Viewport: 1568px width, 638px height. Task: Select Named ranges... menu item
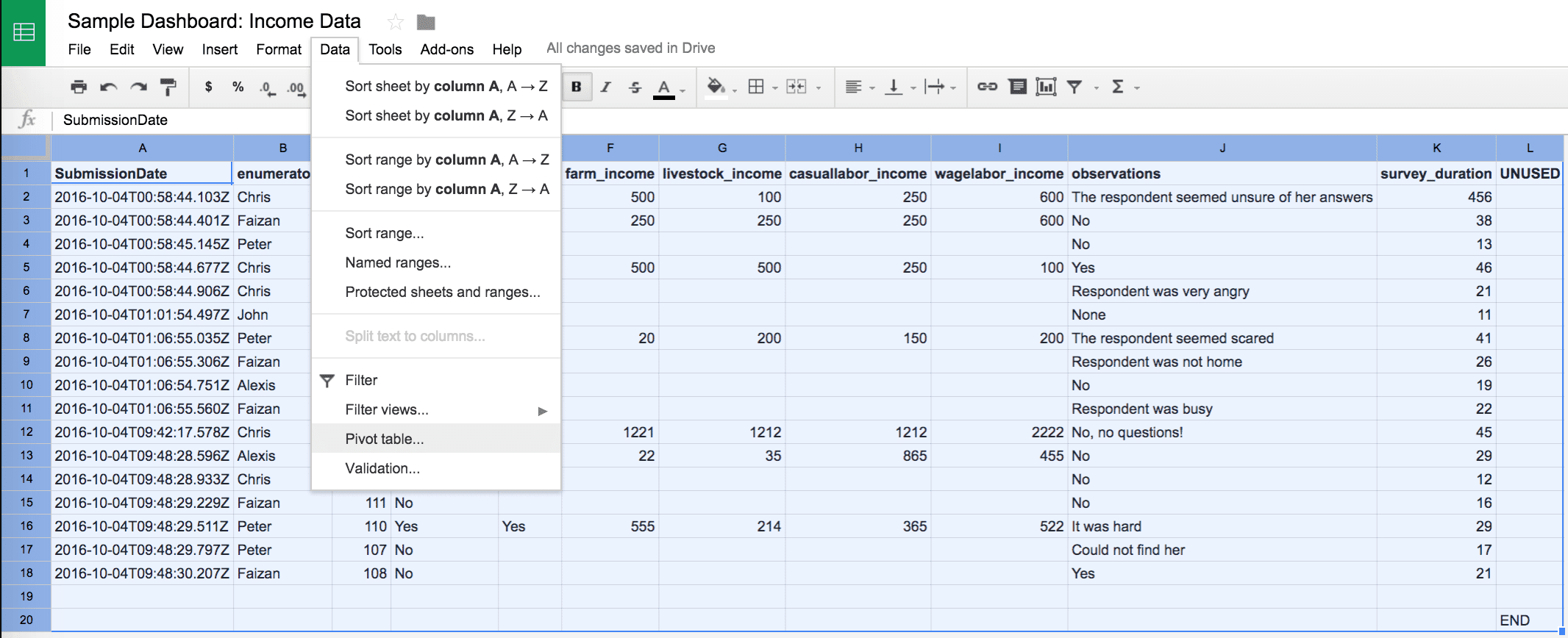(x=436, y=262)
